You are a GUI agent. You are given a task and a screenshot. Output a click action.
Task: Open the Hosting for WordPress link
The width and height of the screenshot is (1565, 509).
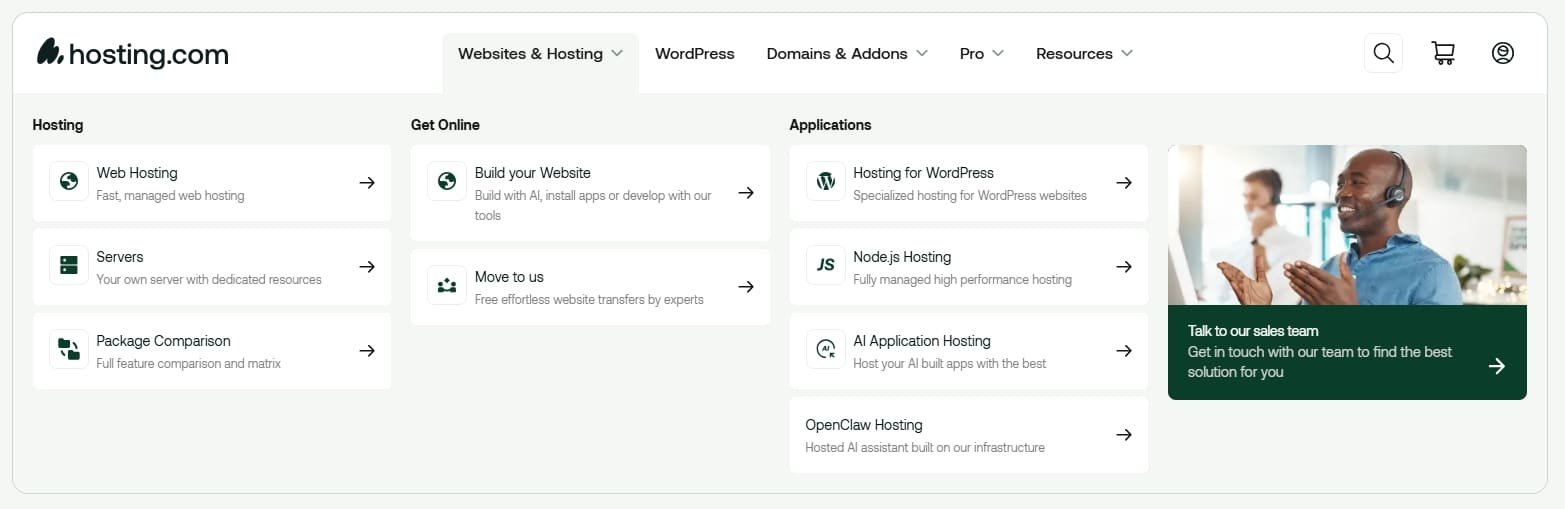click(923, 173)
